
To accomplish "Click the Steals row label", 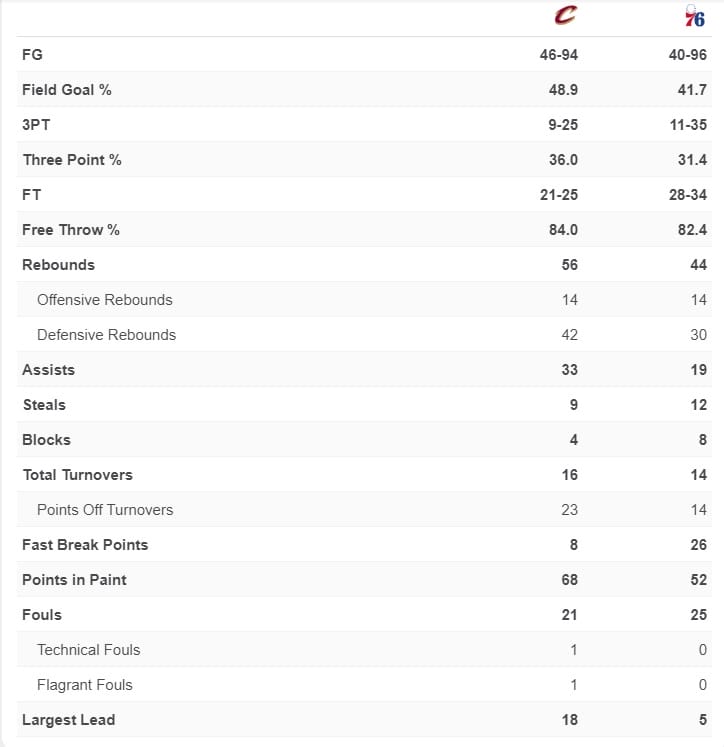I will pos(44,405).
